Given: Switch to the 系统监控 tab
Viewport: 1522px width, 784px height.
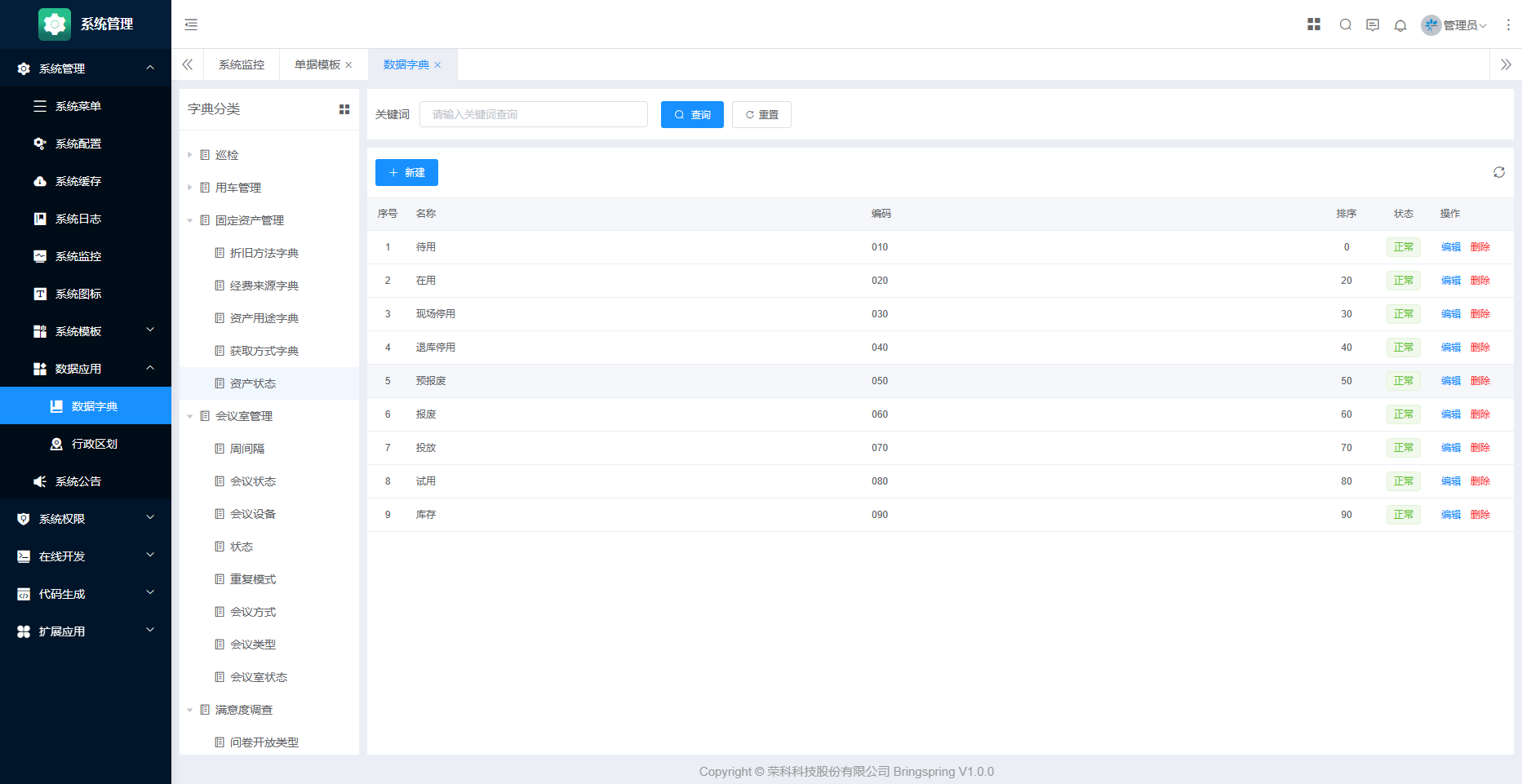Looking at the screenshot, I should click(242, 64).
